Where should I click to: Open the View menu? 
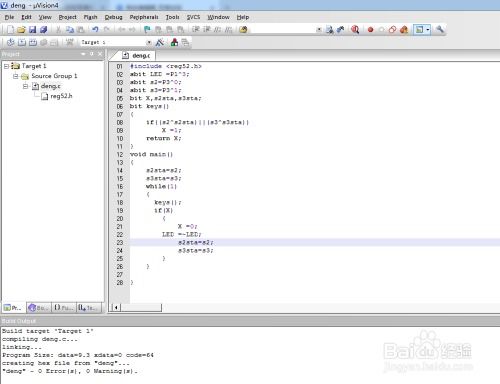[45, 17]
